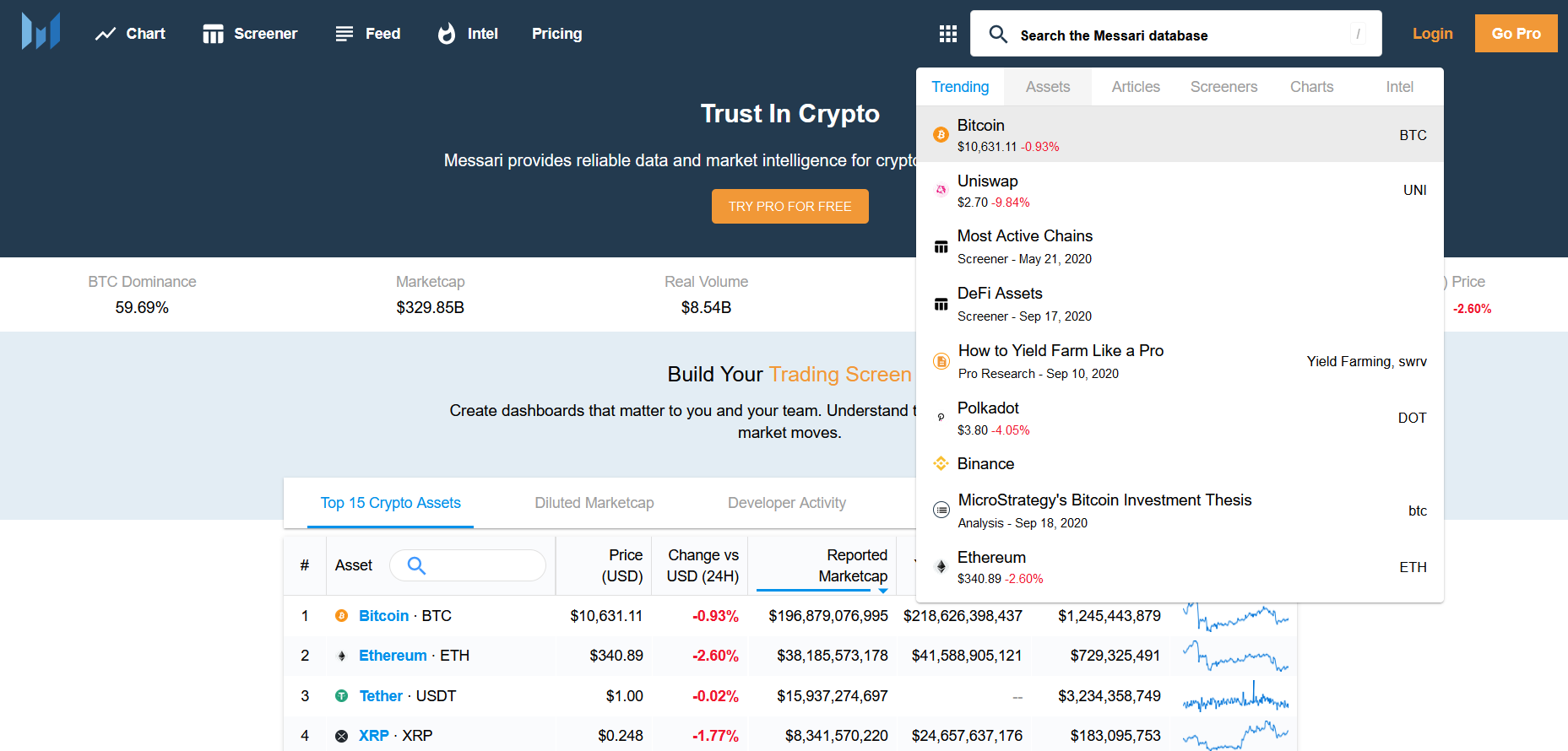1568x751 pixels.
Task: Open the XRP link in assets table
Action: click(x=373, y=736)
